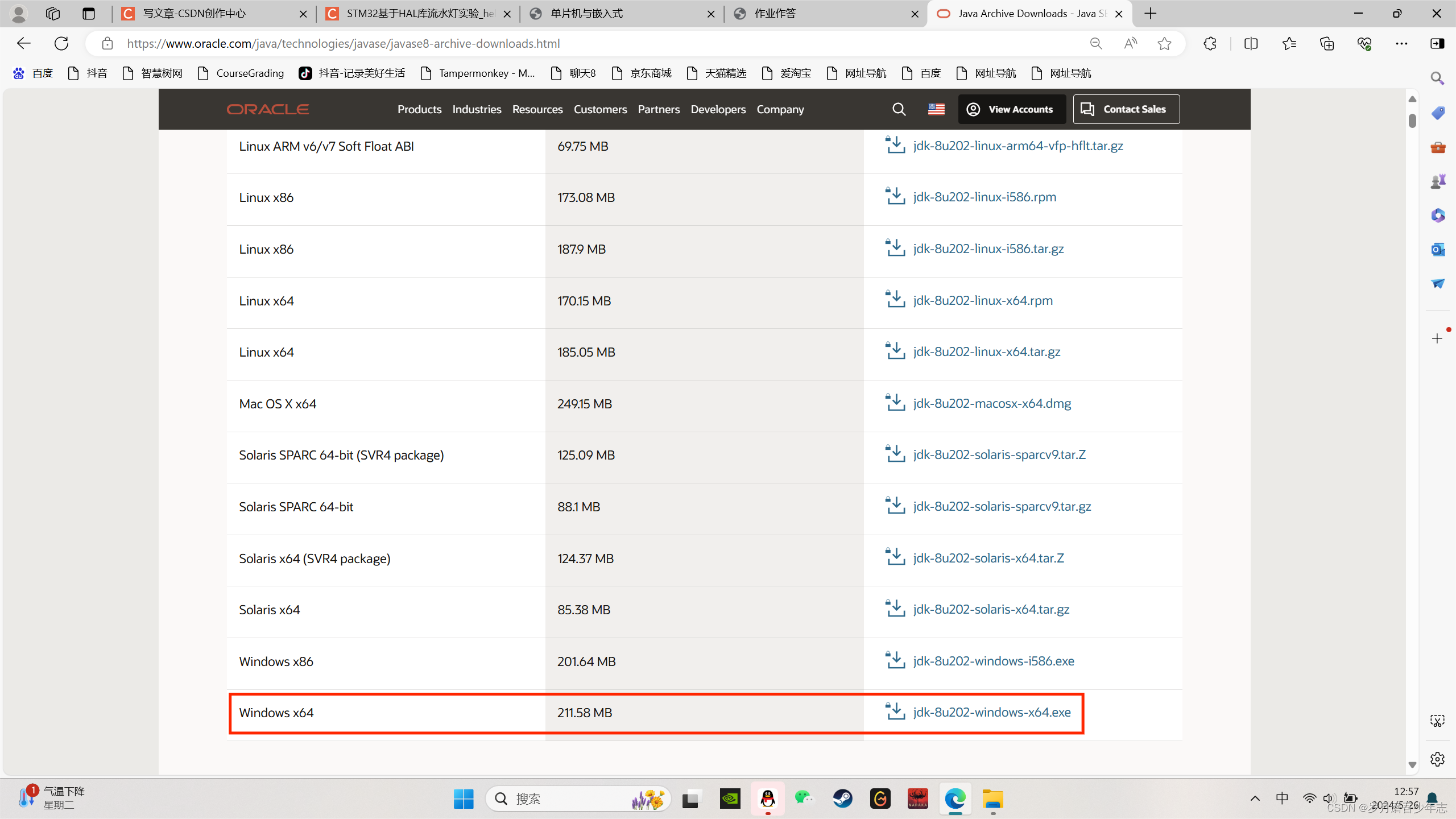Refresh the current page
The width and height of the screenshot is (1456, 819).
point(61,43)
